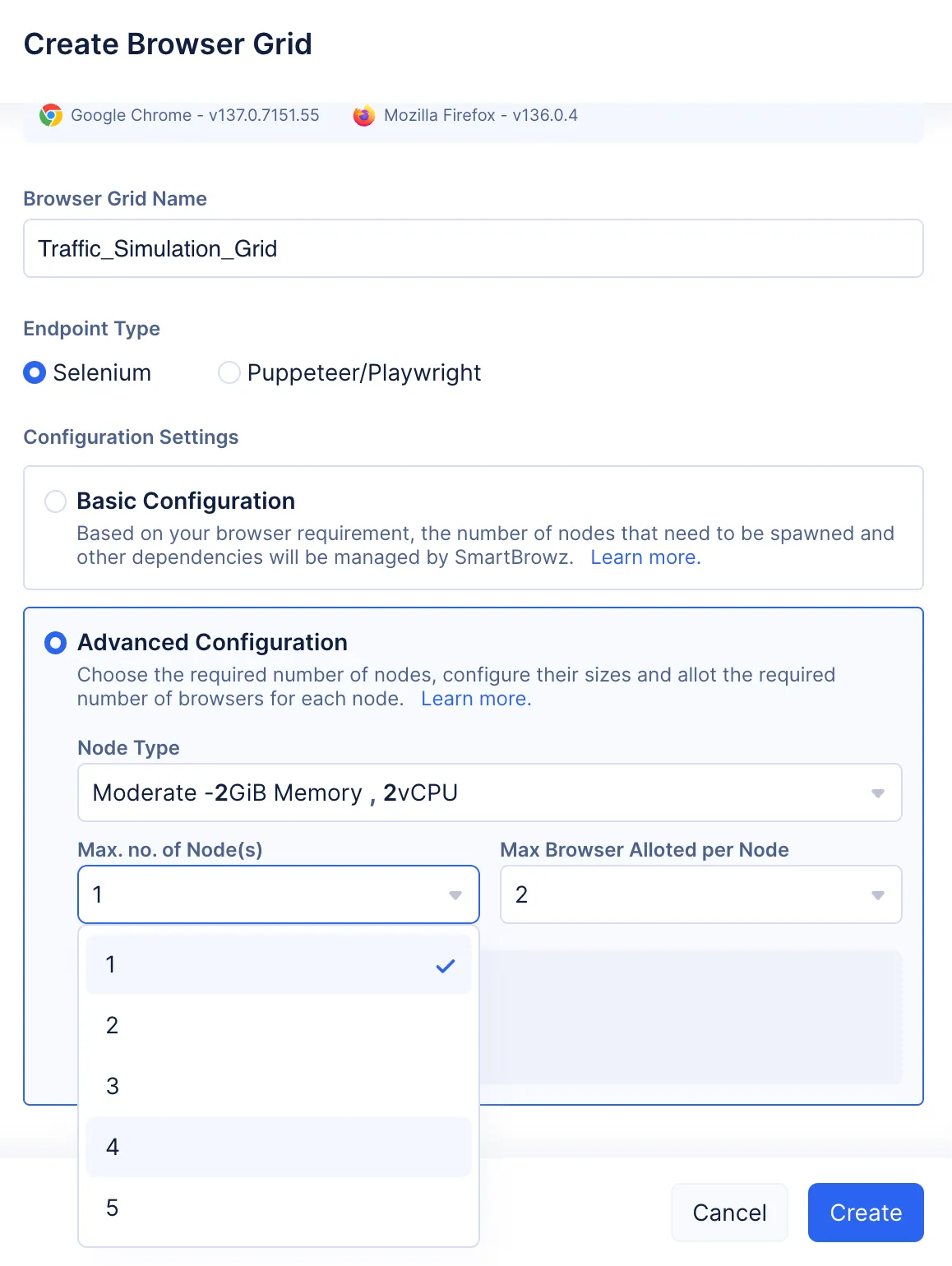Click the Node Type dropdown arrow icon
This screenshot has height=1266, width=952.
(878, 793)
